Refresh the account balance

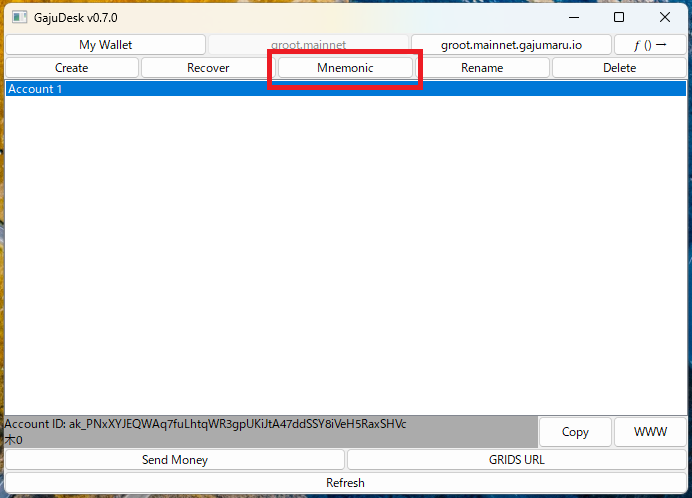click(x=345, y=483)
